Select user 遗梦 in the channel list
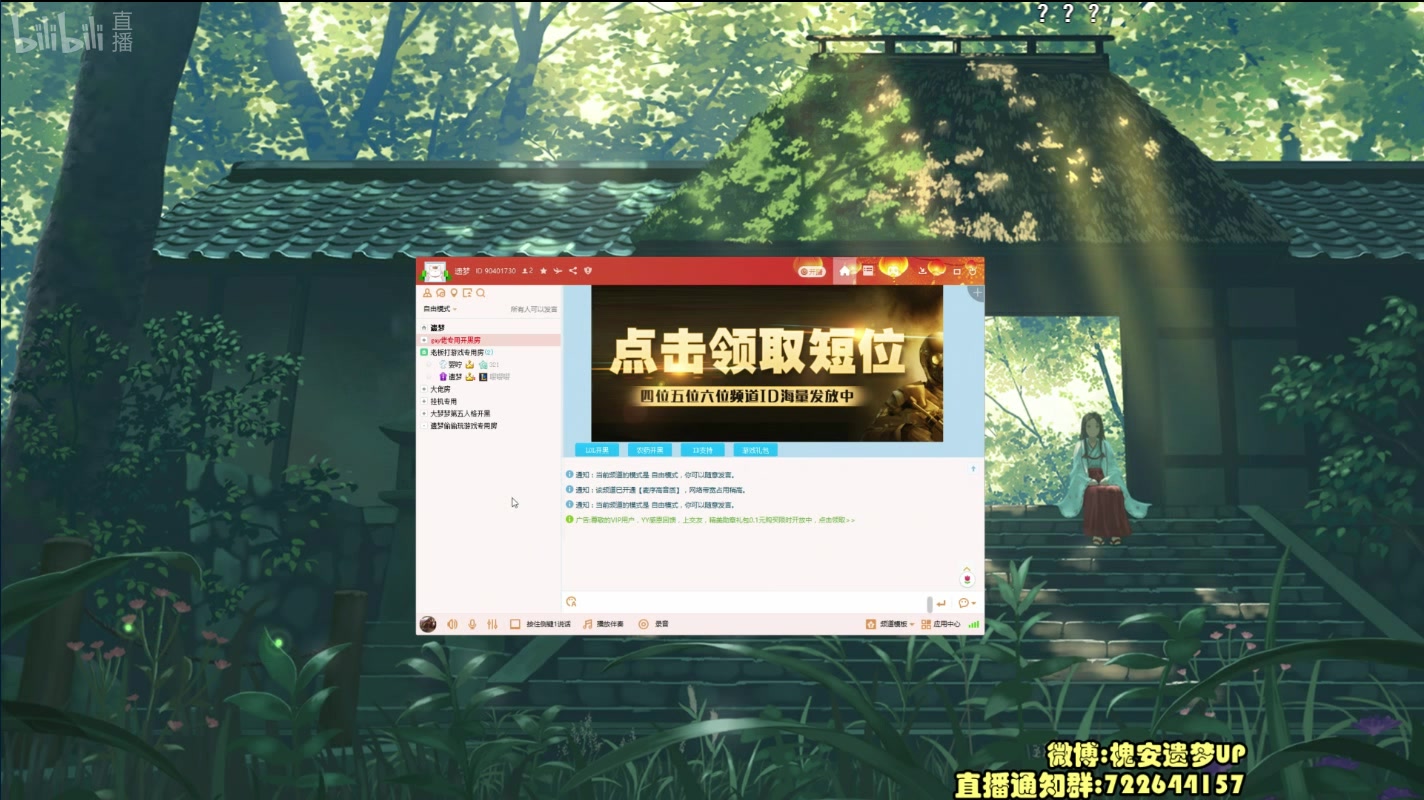 455,377
